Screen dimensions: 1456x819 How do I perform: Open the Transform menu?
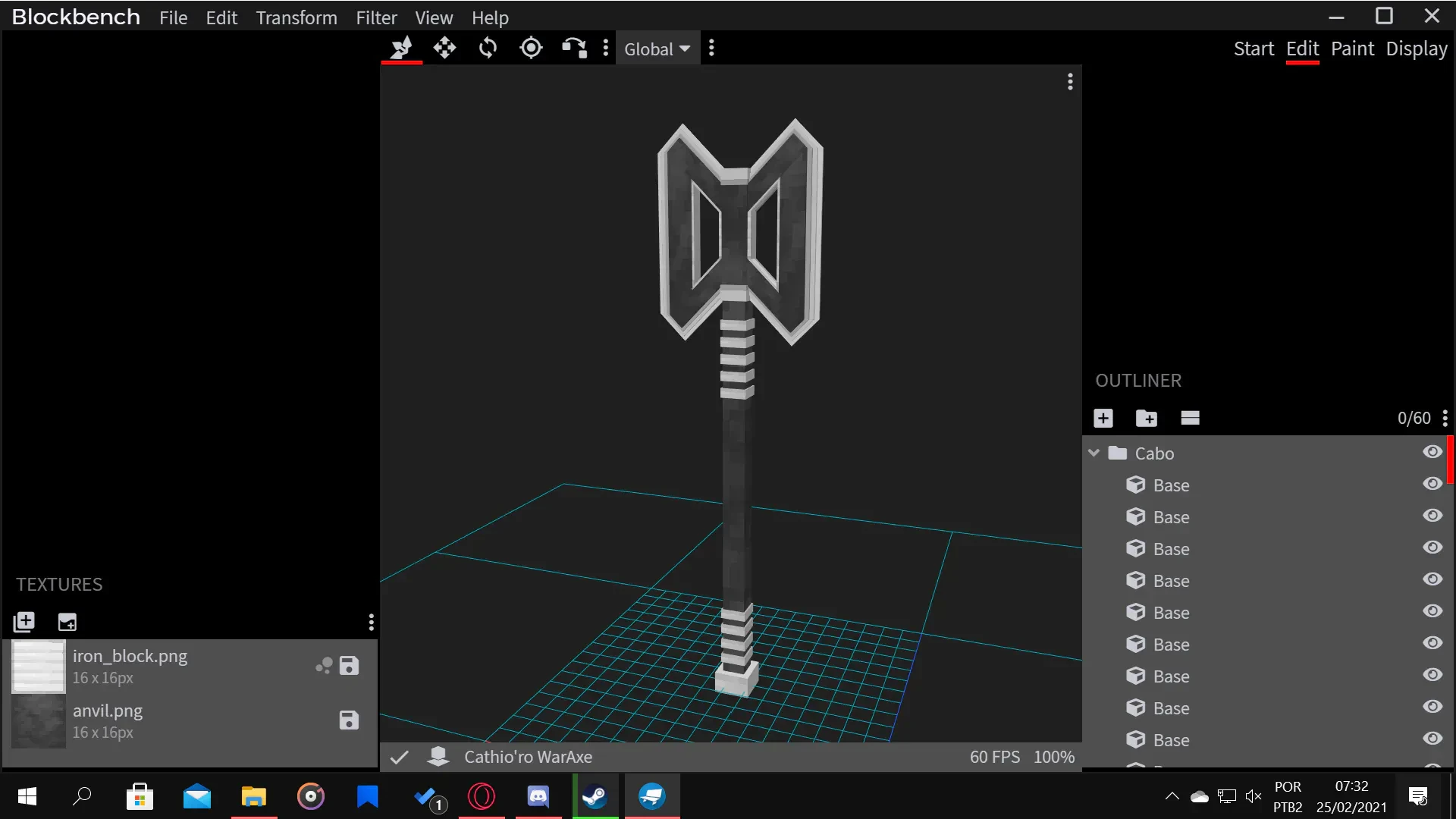pyautogui.click(x=297, y=17)
